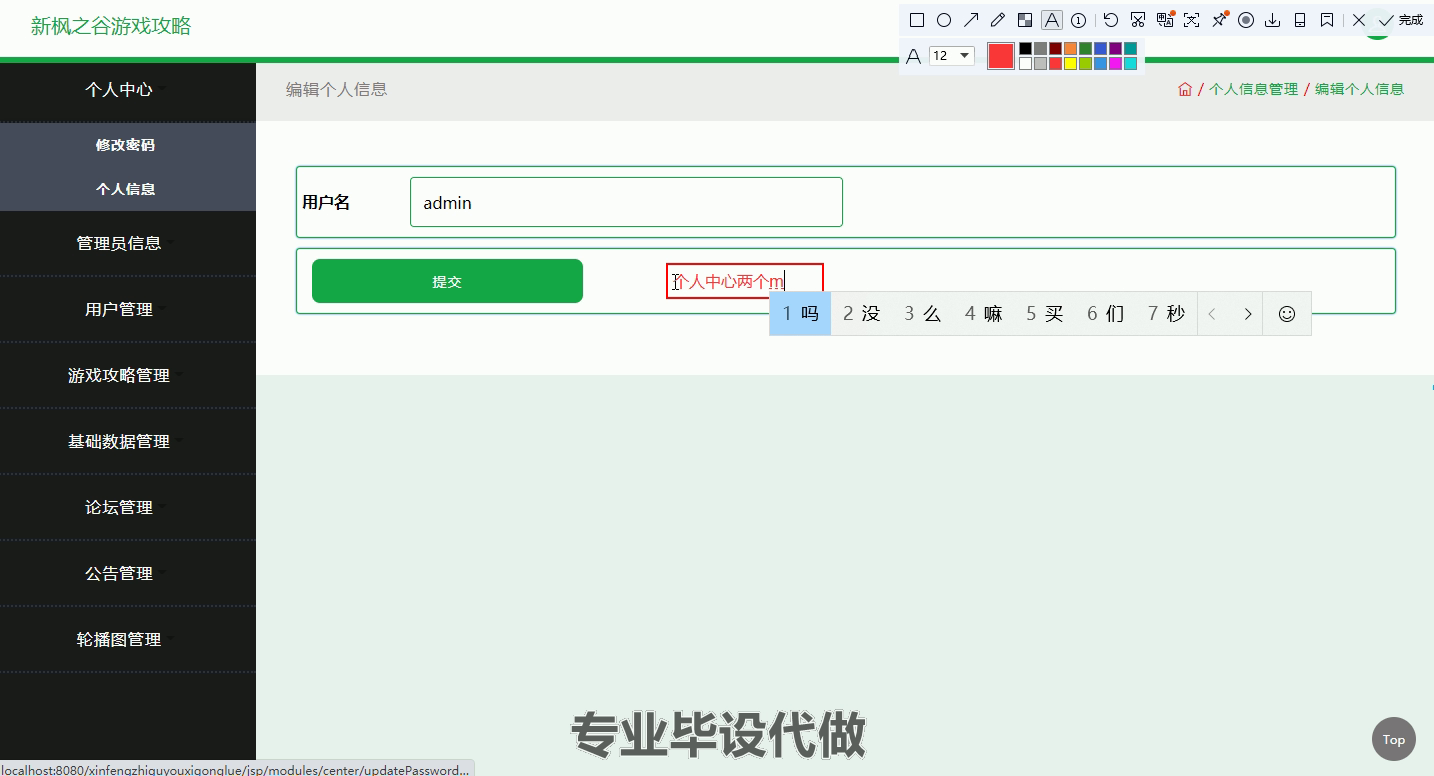Click the green 提交 button
Screen dimensions: 1434x776
pyautogui.click(x=447, y=281)
